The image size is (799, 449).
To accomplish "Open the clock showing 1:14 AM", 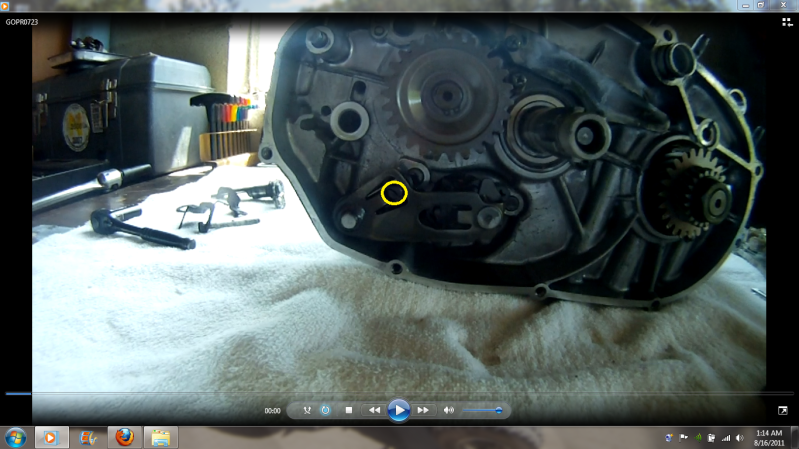I will coord(769,438).
